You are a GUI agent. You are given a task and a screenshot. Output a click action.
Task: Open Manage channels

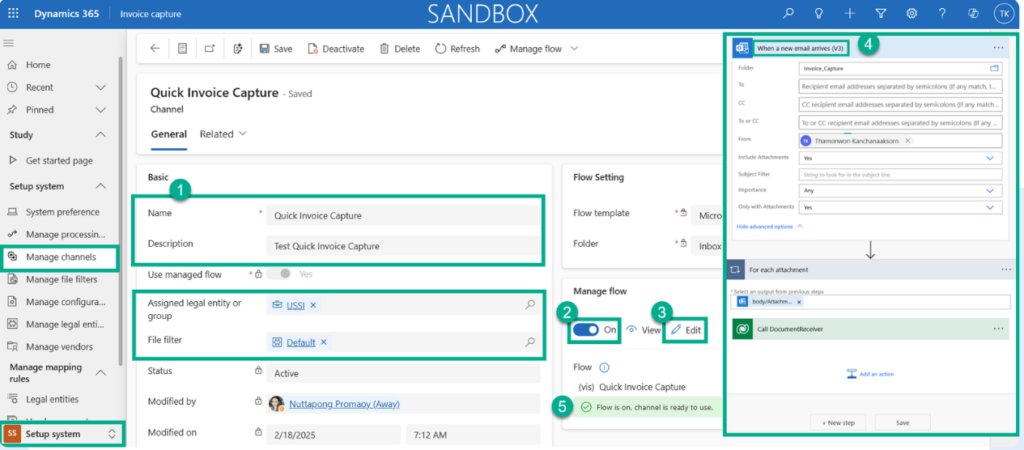click(61, 257)
